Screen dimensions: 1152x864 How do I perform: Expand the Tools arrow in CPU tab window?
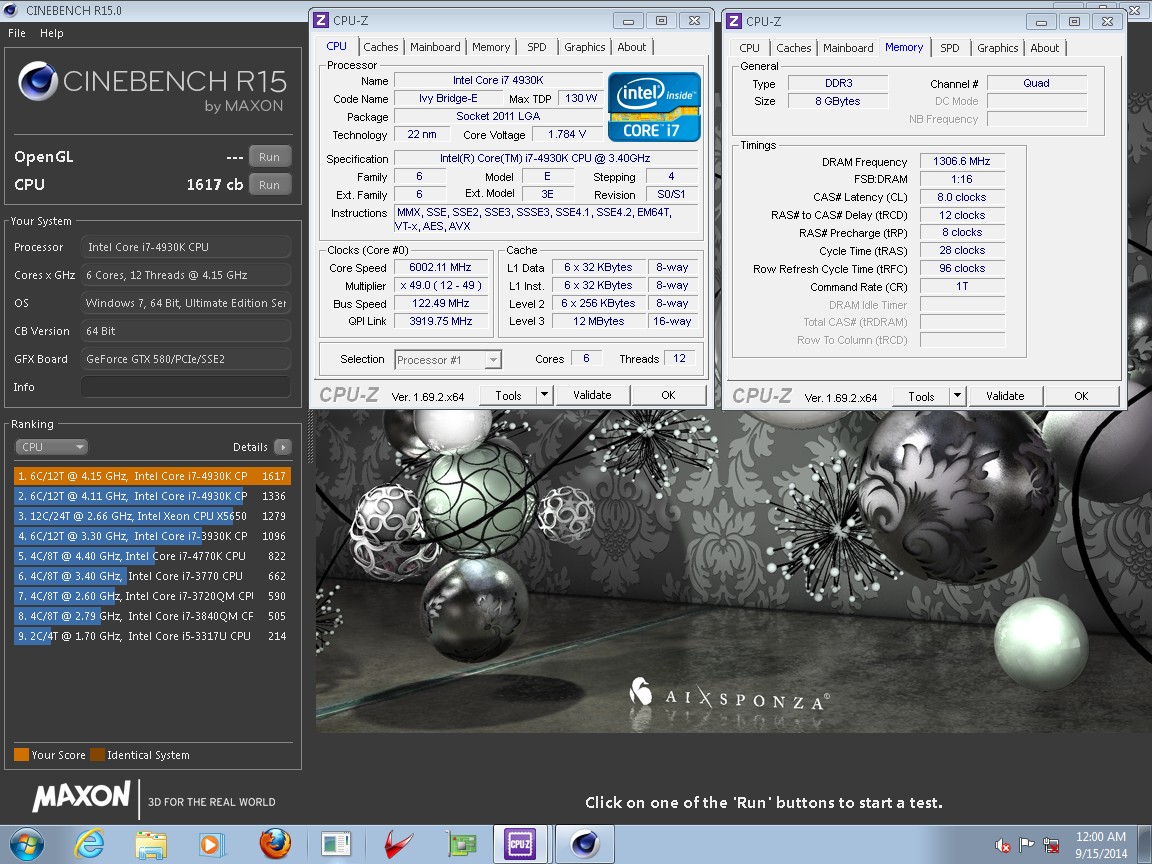[x=544, y=395]
